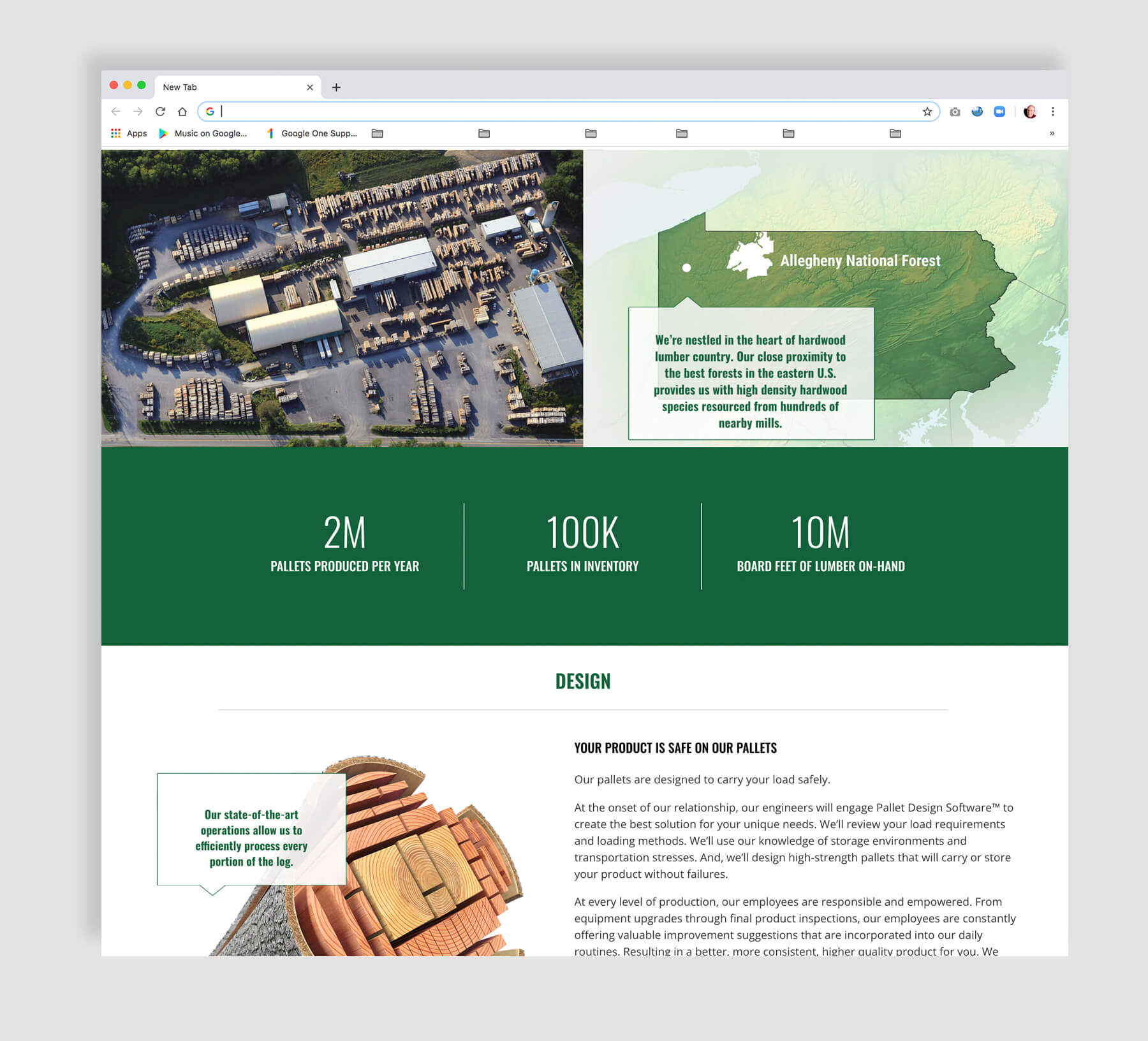1148x1041 pixels.
Task: Open the Chrome profile avatar
Action: tap(1029, 112)
